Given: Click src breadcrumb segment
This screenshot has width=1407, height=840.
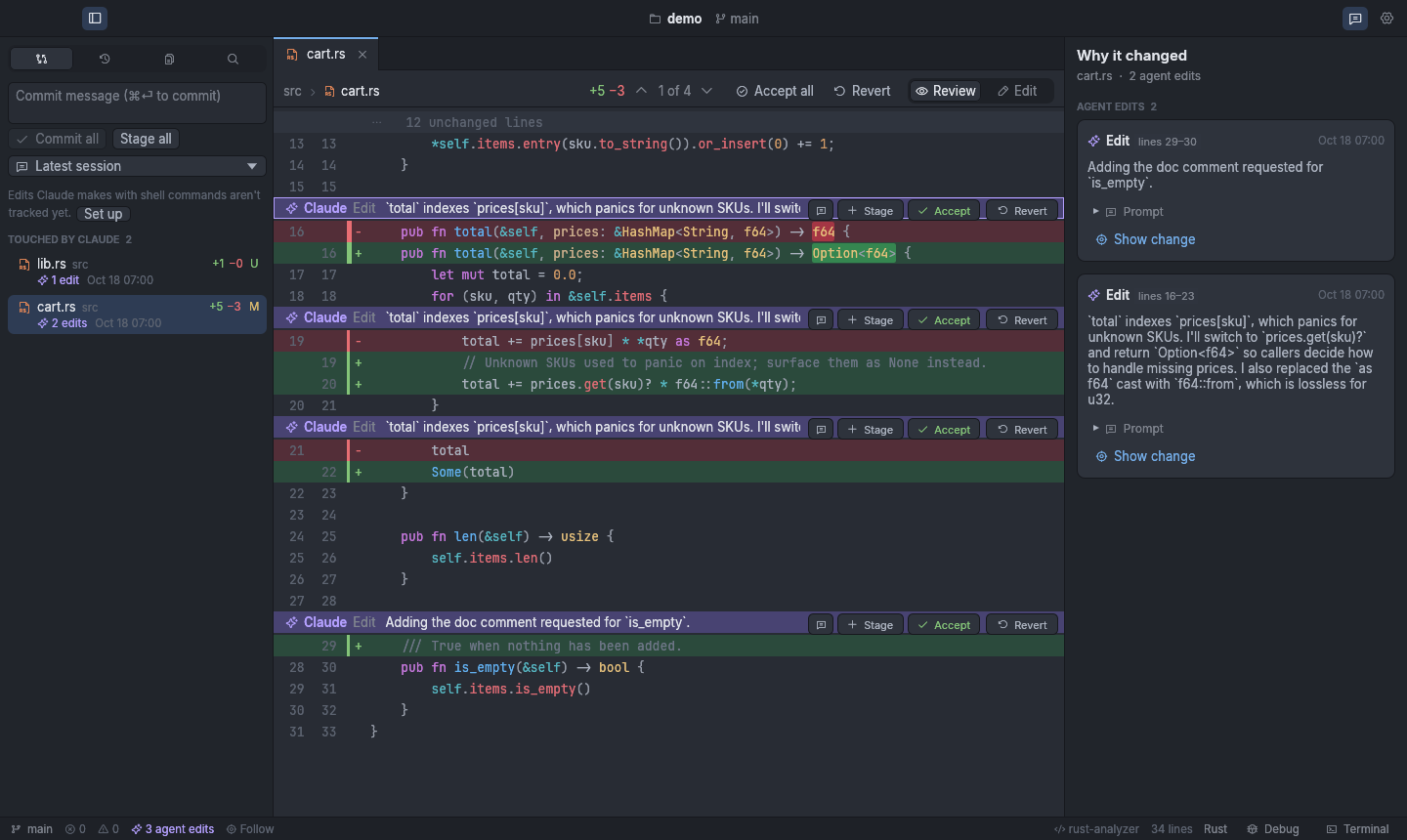Looking at the screenshot, I should 292,91.
